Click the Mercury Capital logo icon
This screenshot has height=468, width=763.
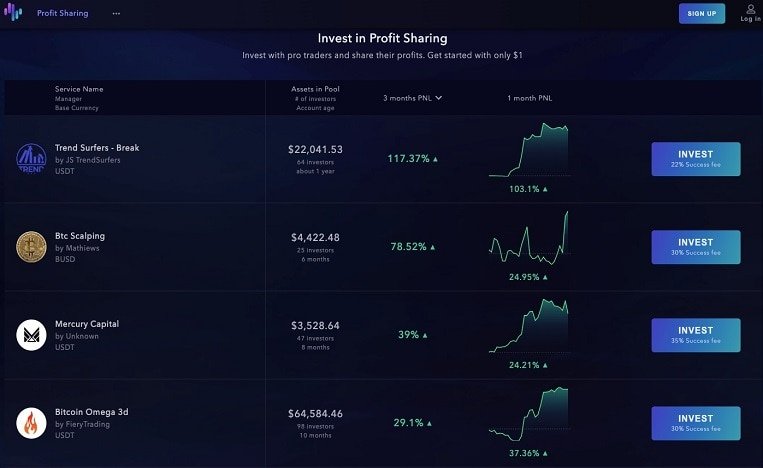coord(31,335)
